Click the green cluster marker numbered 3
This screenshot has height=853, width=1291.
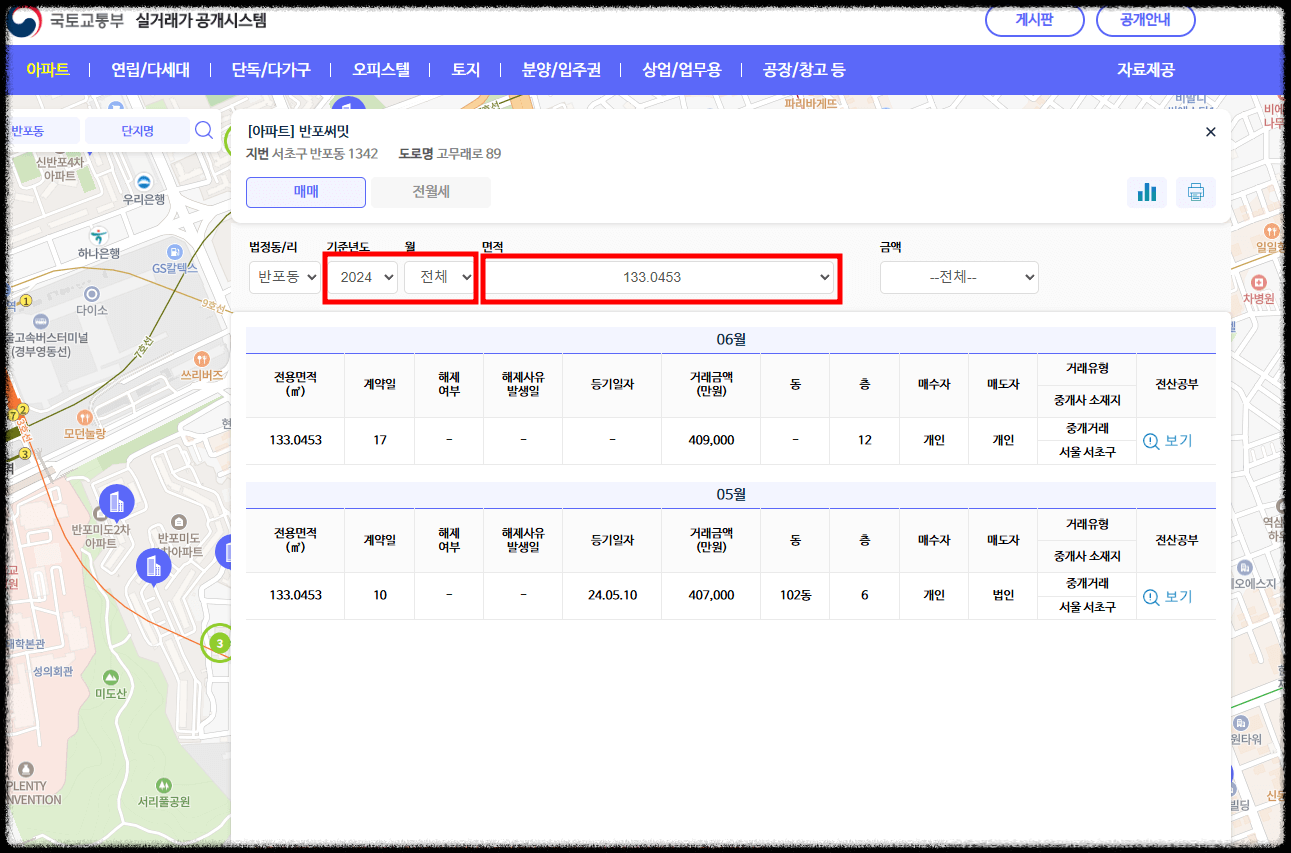point(219,643)
